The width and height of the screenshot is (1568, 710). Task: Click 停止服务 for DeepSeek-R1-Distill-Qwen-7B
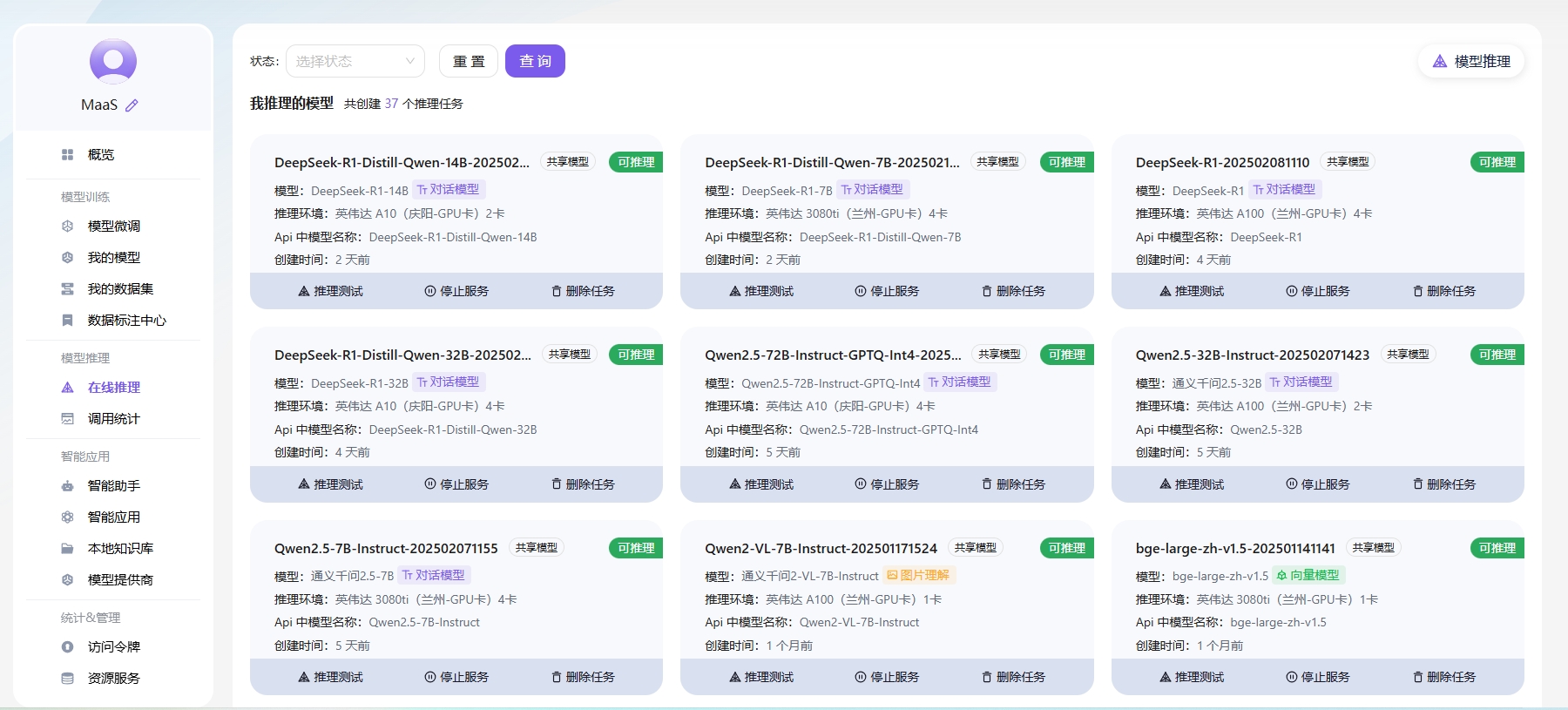point(887,291)
